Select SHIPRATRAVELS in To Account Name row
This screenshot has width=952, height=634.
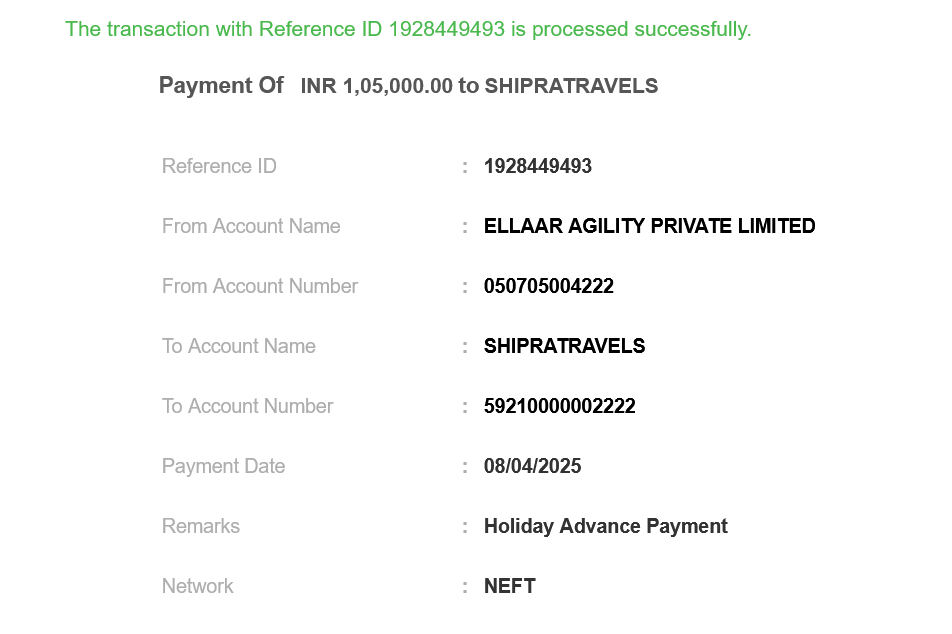click(564, 346)
